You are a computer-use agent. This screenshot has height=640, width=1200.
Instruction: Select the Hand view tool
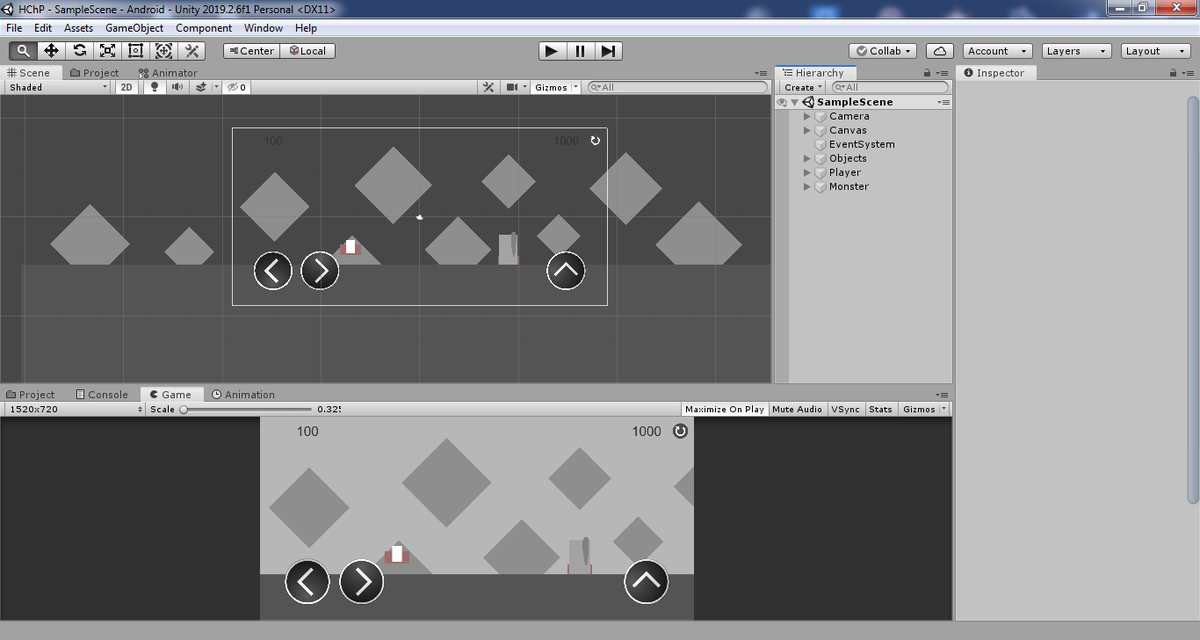pos(23,51)
